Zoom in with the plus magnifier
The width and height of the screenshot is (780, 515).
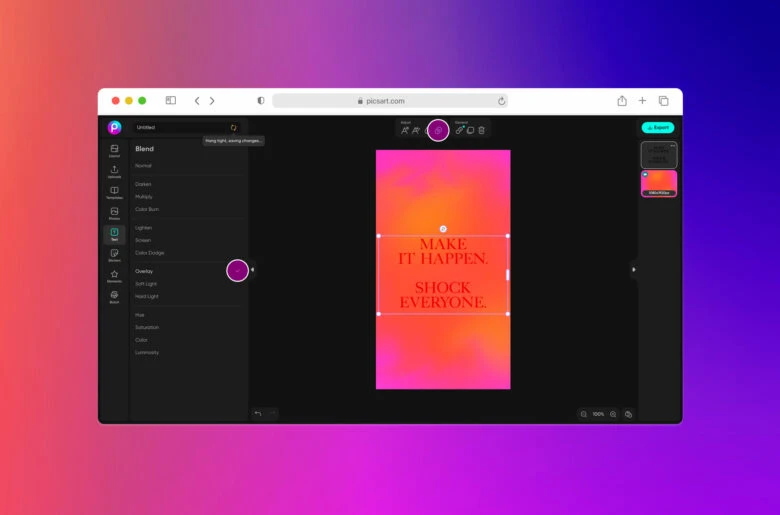pos(613,414)
